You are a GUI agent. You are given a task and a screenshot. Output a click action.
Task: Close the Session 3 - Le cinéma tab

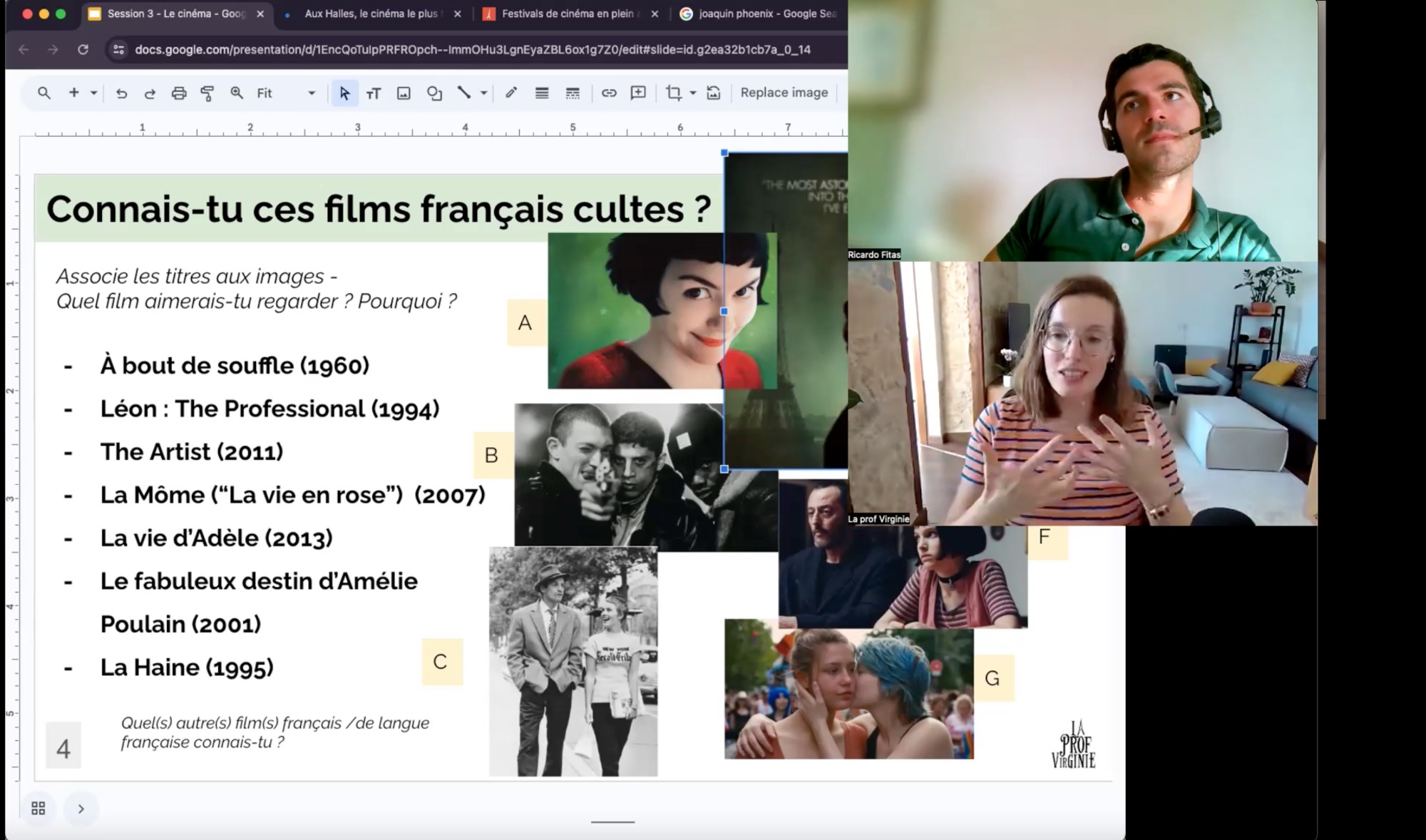pos(260,14)
